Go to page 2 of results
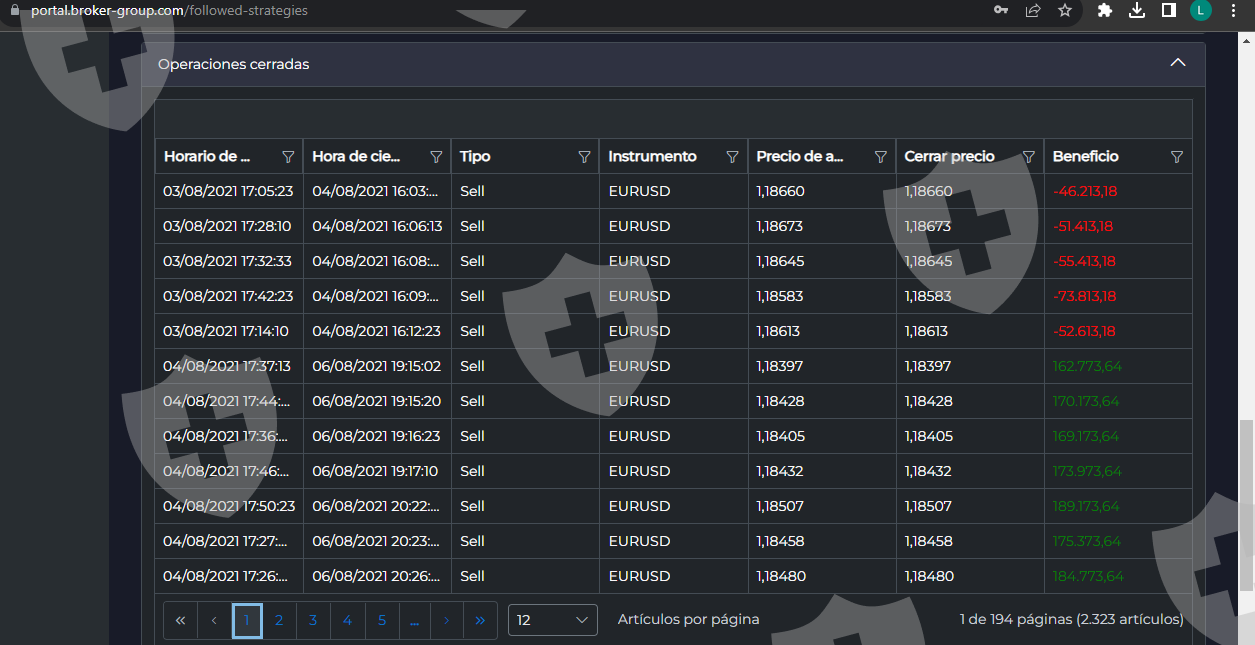The height and width of the screenshot is (645, 1255). 279,620
